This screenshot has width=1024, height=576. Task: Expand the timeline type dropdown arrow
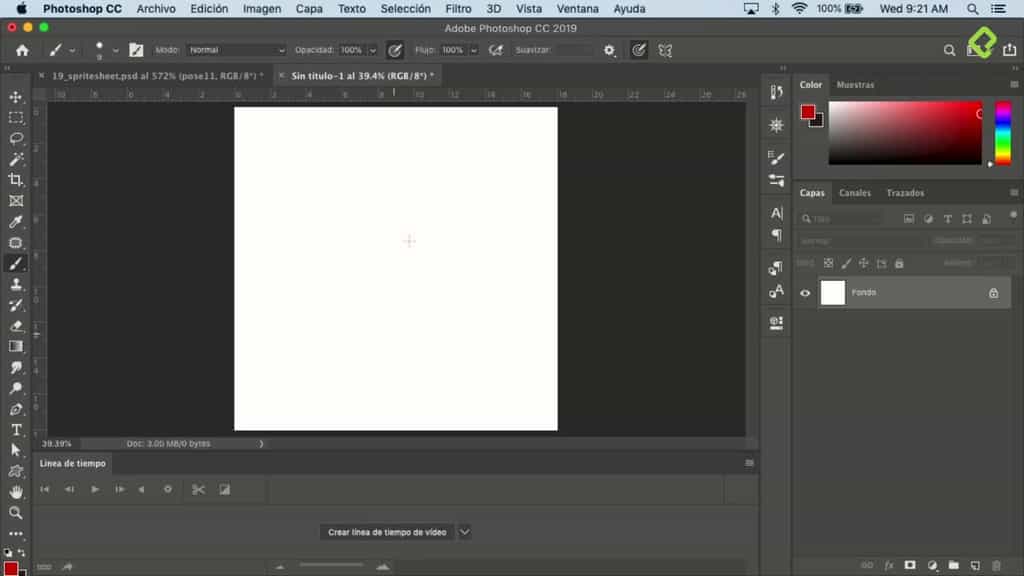(x=464, y=532)
